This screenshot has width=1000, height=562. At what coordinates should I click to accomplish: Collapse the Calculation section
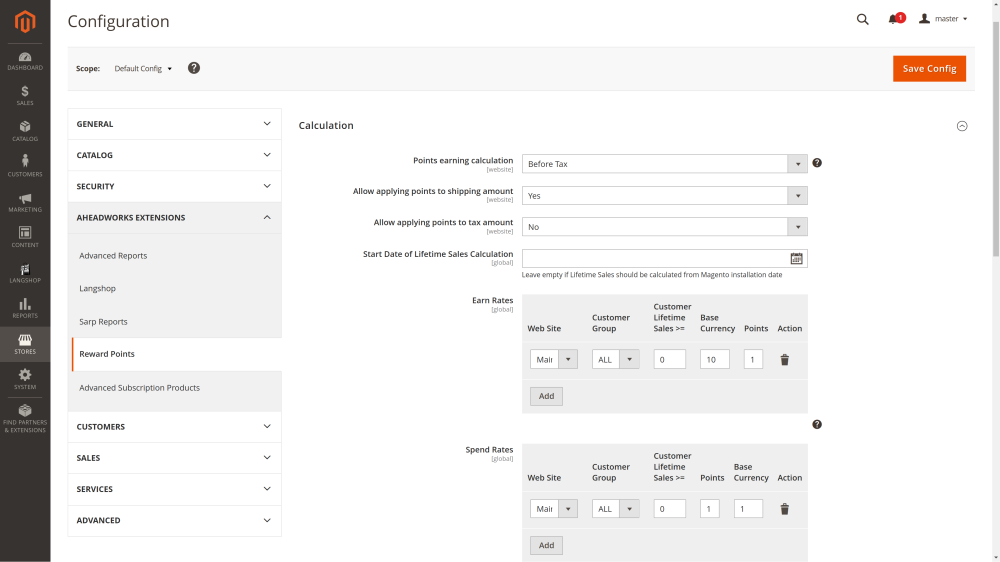click(x=962, y=126)
